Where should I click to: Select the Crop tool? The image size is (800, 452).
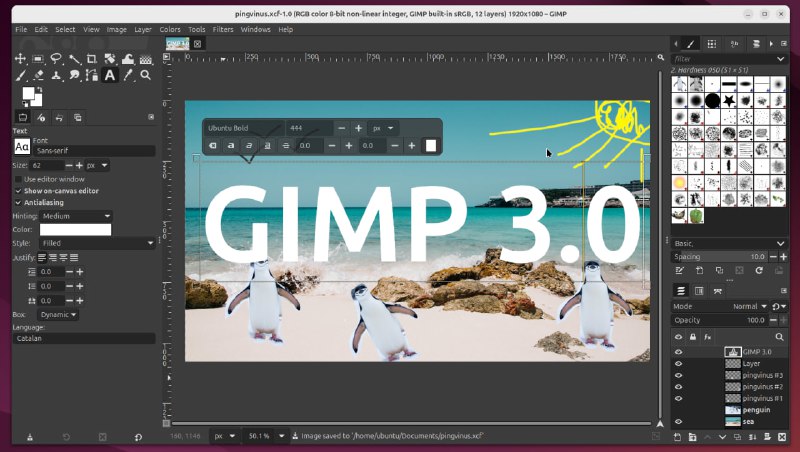point(92,59)
